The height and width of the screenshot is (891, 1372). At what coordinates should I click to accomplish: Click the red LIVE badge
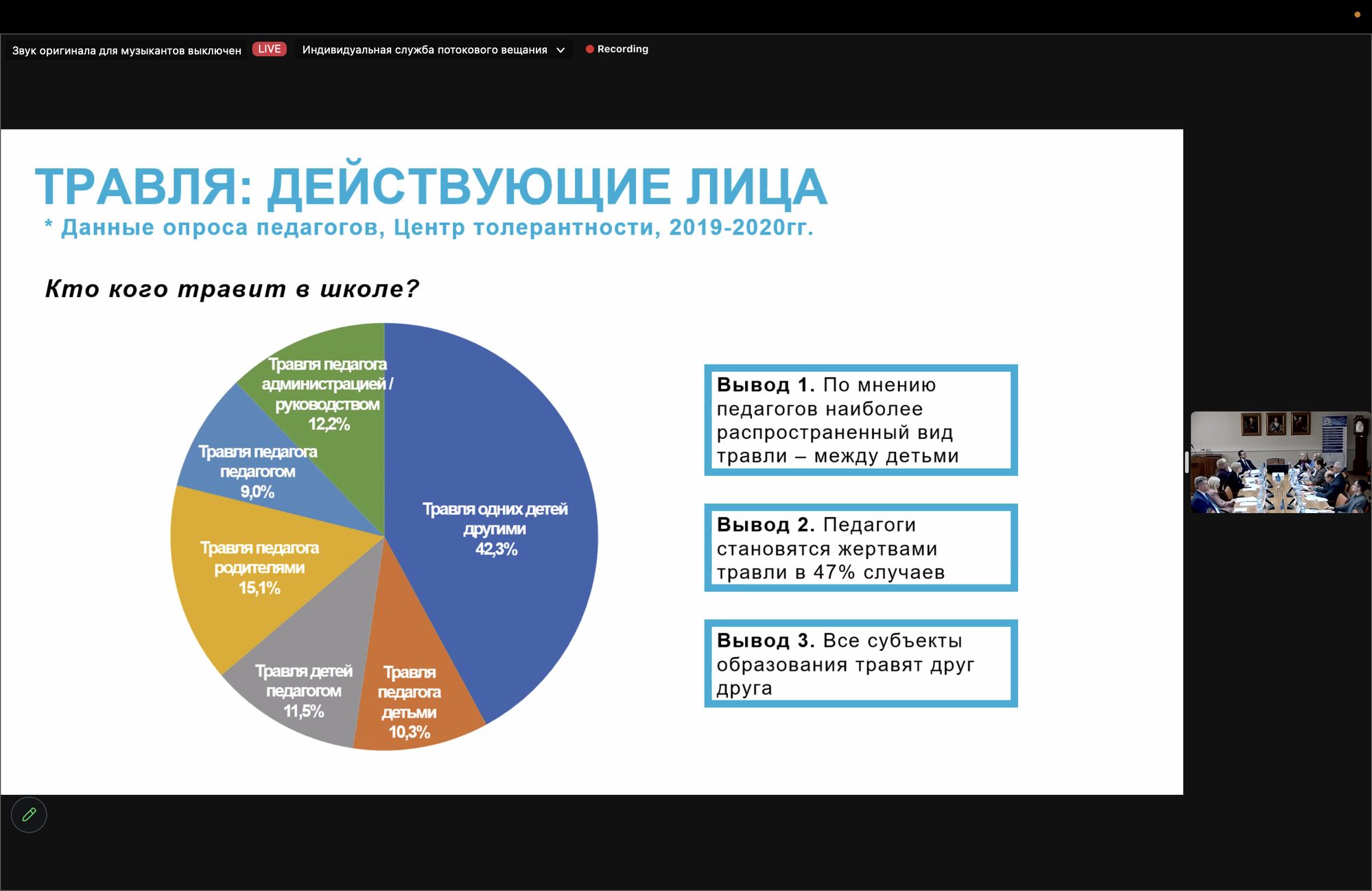tap(269, 49)
